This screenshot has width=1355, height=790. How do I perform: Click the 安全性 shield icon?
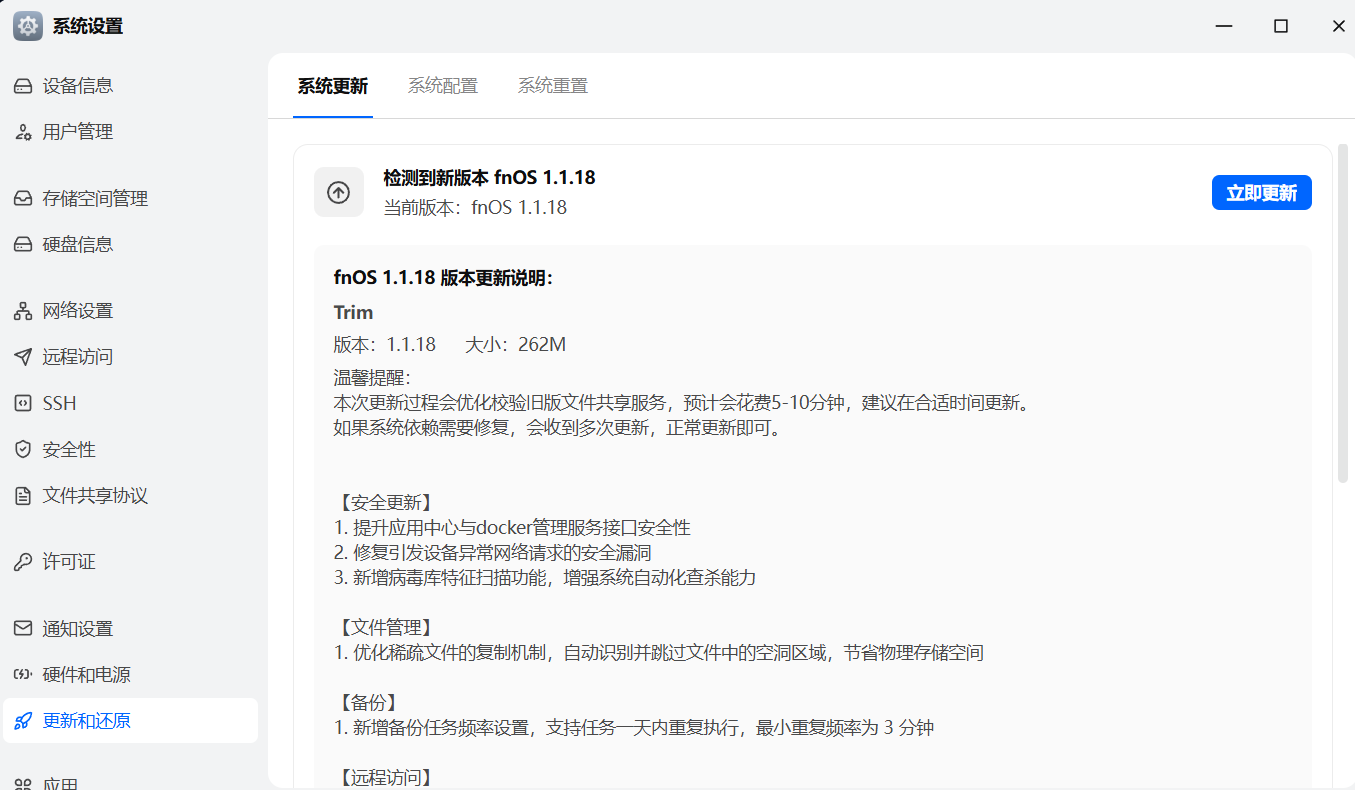[x=23, y=449]
